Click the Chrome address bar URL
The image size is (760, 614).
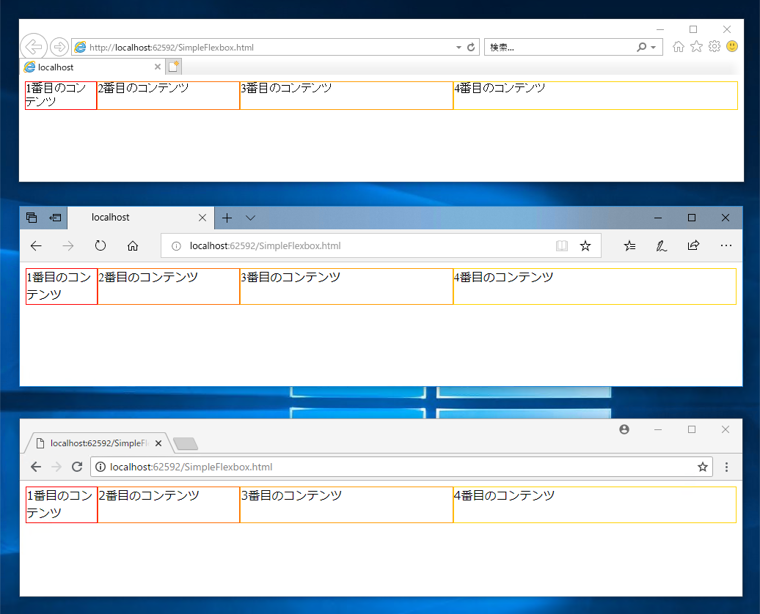click(x=191, y=467)
